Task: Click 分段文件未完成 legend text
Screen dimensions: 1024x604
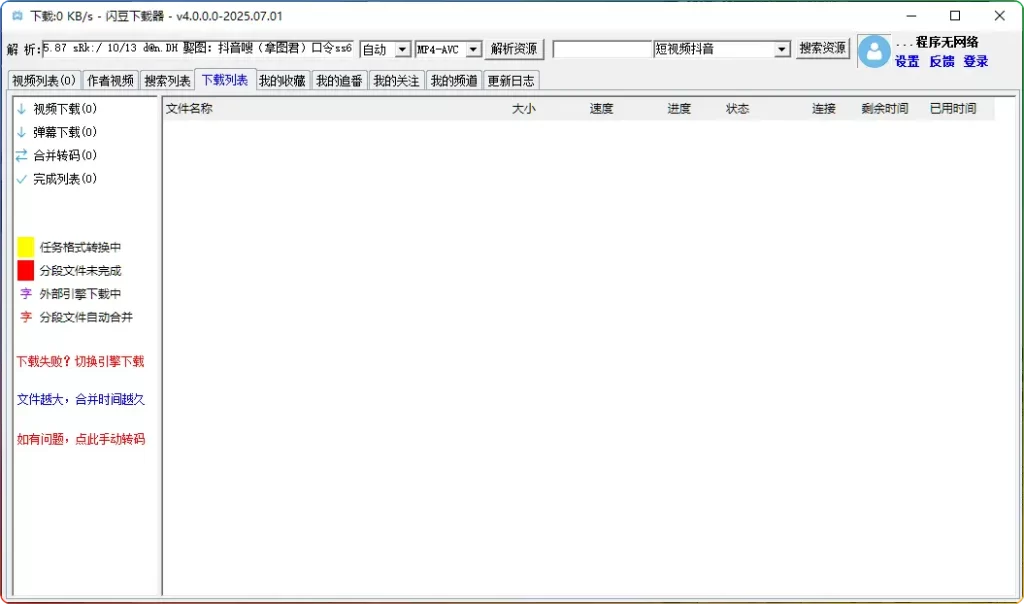Action: pyautogui.click(x=80, y=271)
